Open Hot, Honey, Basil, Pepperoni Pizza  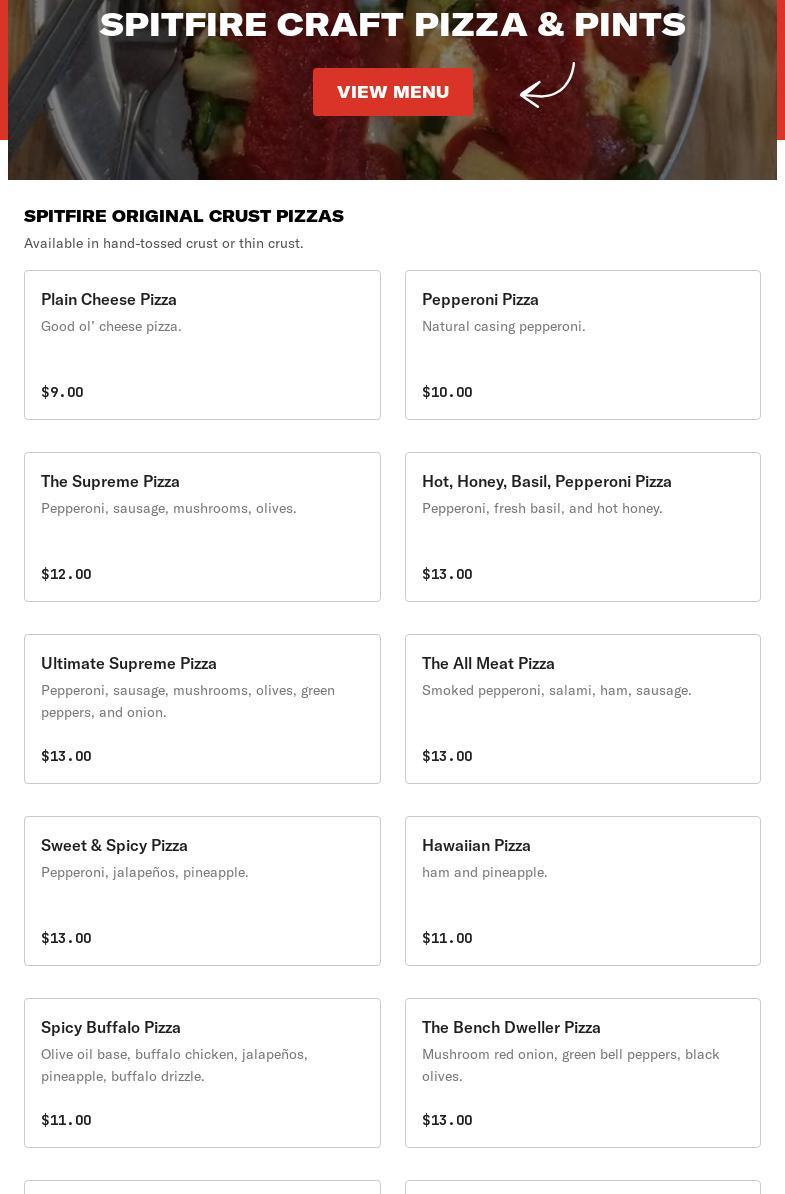(582, 527)
